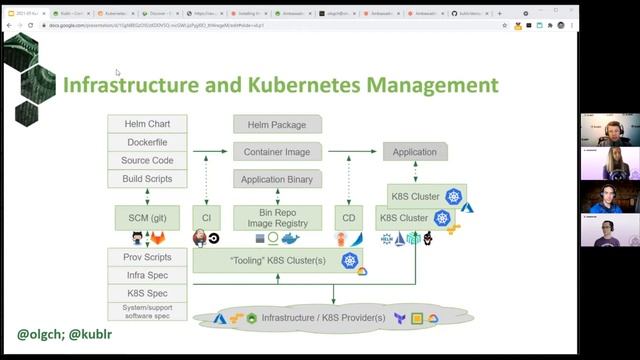Click AWS logo in Infrastructure provider cloud
Screen dimensions: 640x360
click(x=236, y=318)
